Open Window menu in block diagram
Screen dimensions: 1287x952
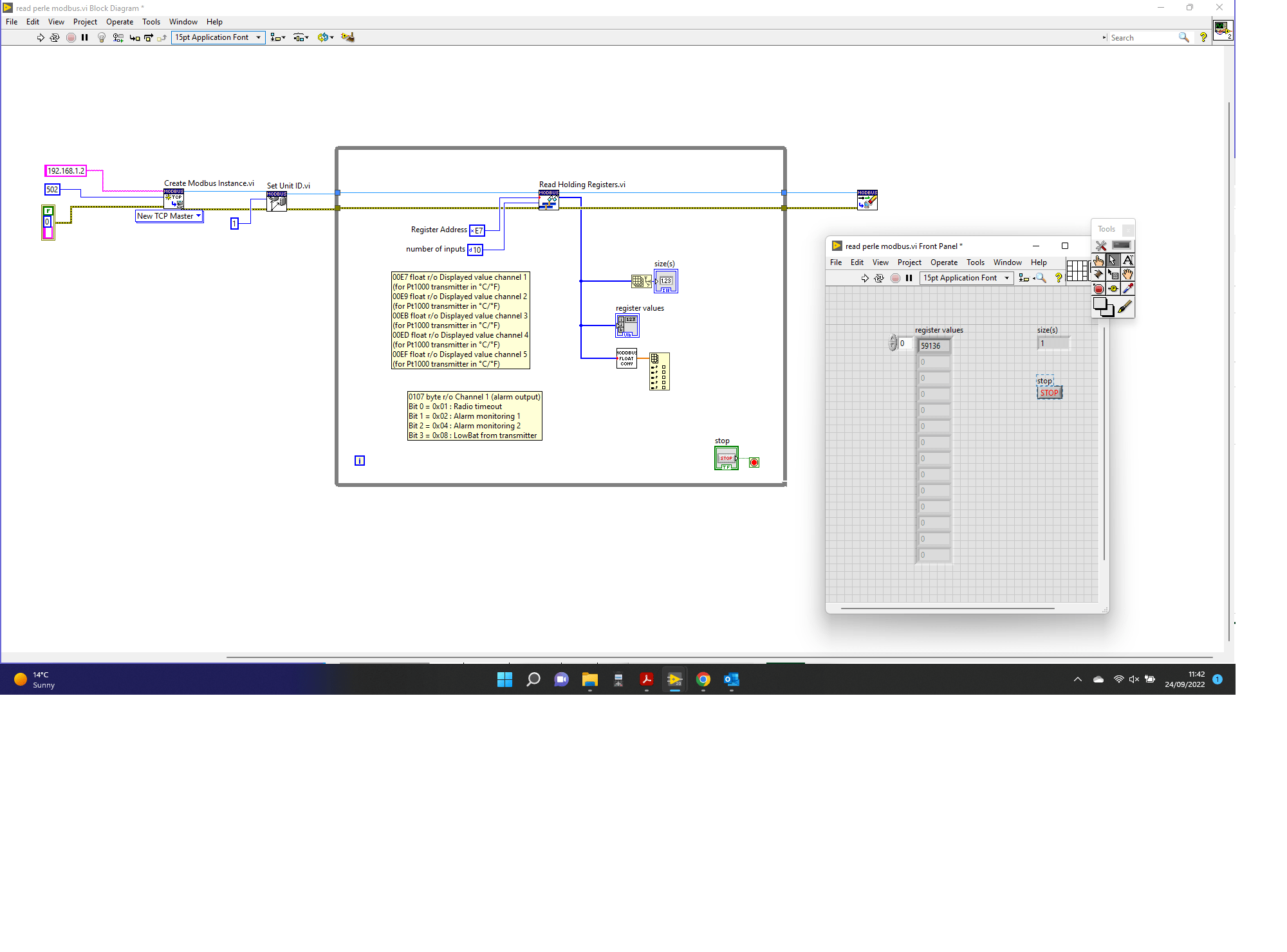[183, 22]
